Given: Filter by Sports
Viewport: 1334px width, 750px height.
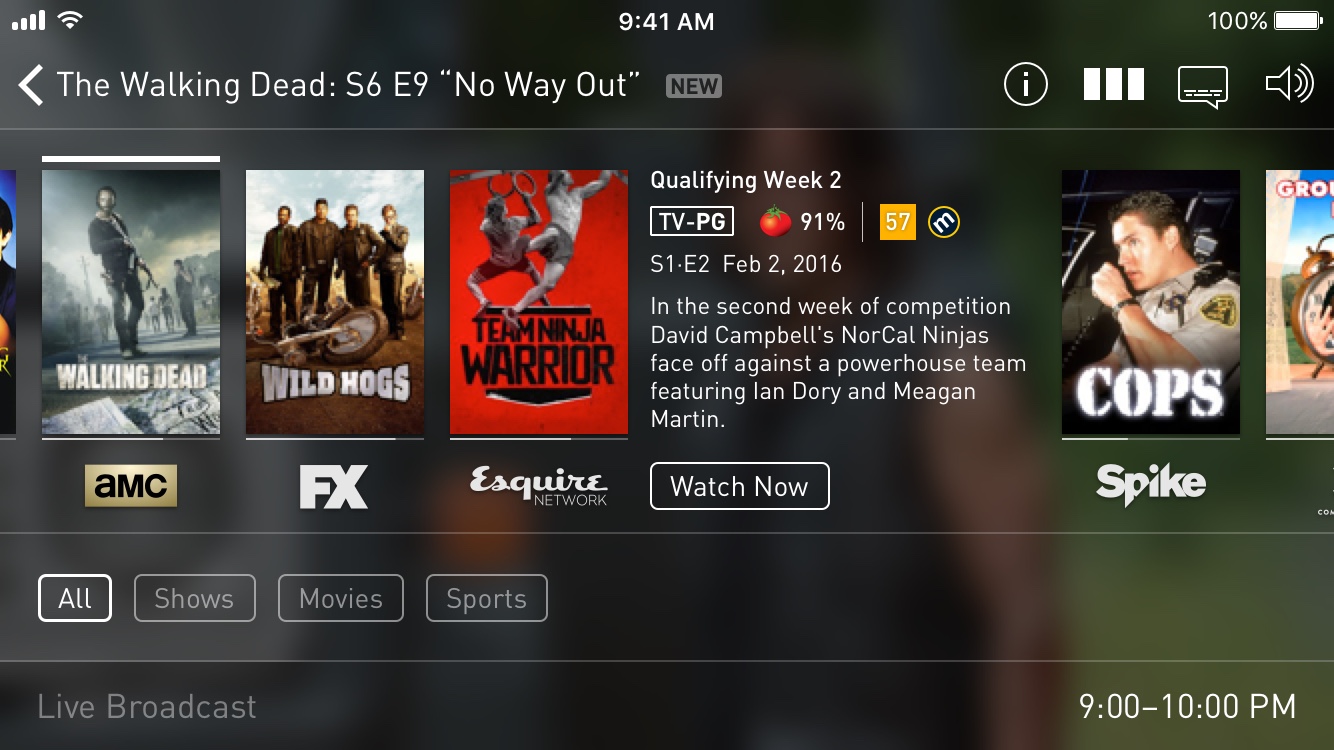Looking at the screenshot, I should click(487, 598).
